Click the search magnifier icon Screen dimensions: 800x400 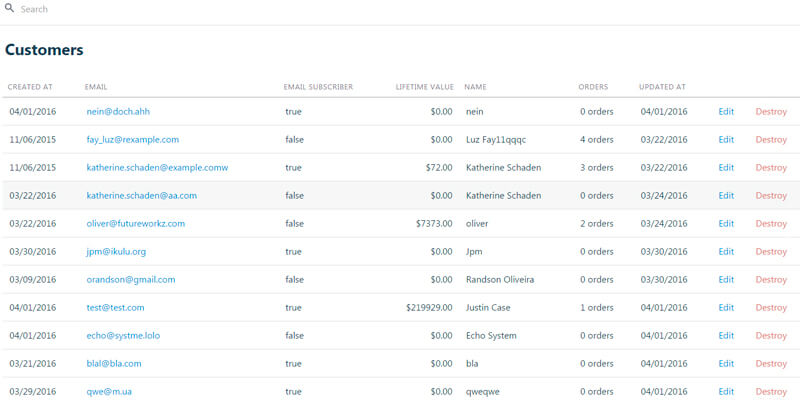[9, 9]
